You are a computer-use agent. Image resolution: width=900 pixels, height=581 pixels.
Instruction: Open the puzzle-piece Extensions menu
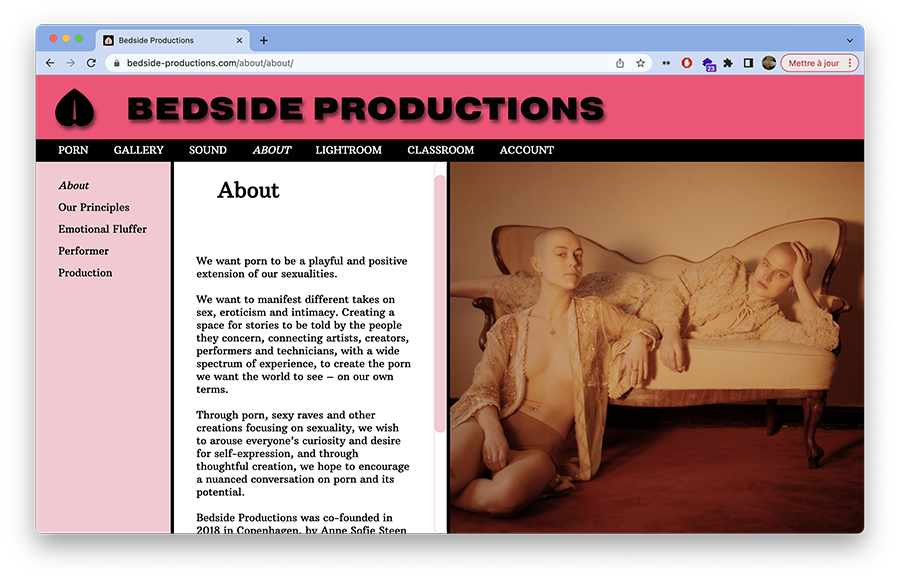tap(728, 63)
